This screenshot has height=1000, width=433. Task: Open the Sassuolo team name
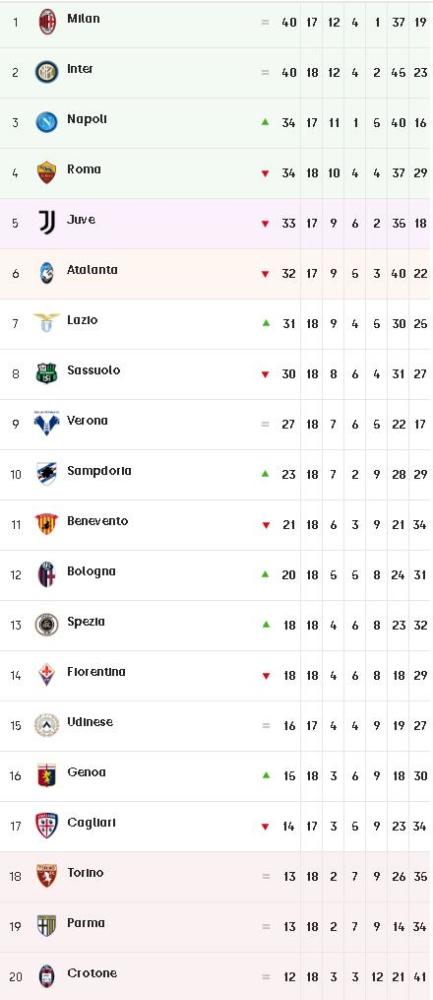[x=94, y=370]
